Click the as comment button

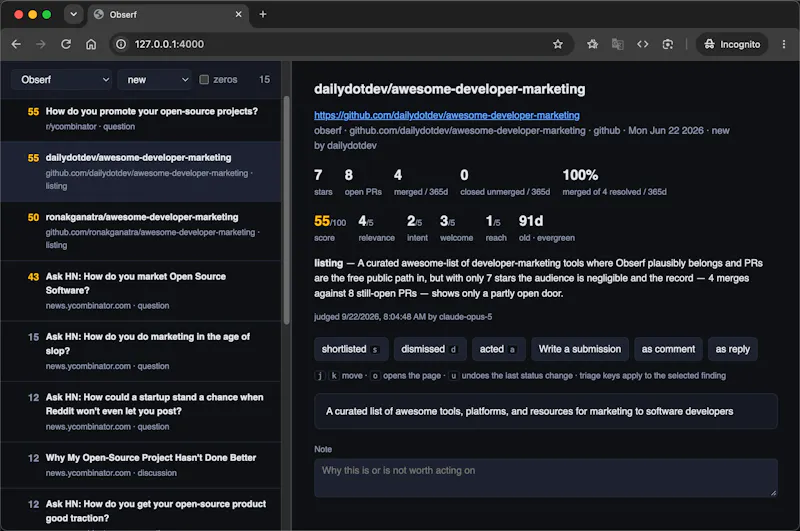pyautogui.click(x=668, y=349)
